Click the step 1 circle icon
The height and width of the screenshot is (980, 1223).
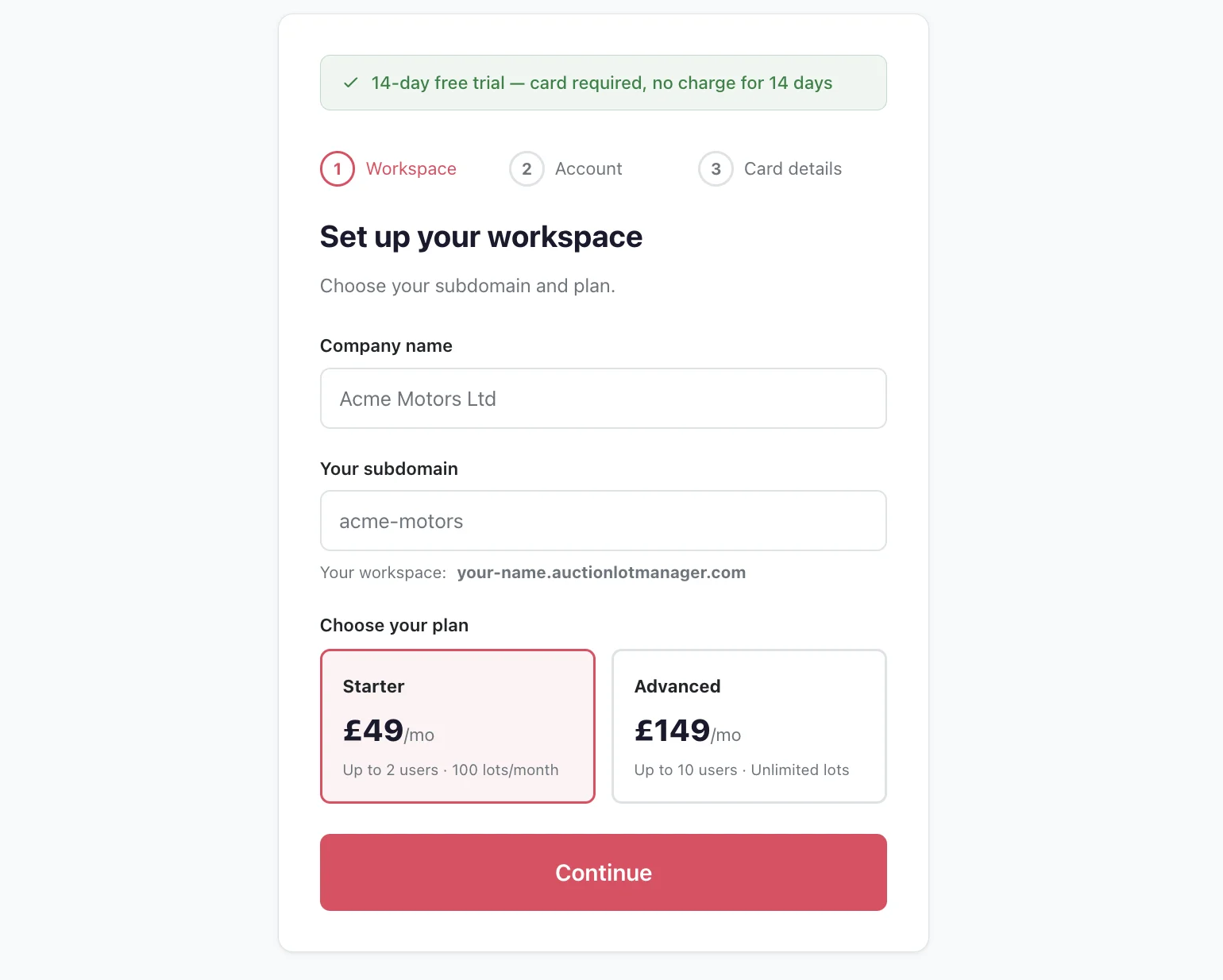[338, 169]
